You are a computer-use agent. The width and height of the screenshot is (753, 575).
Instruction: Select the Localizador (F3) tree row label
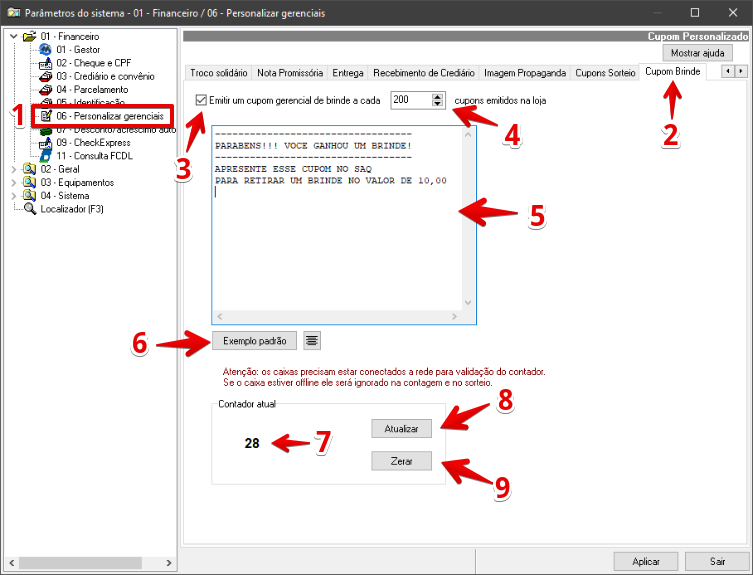(x=72, y=208)
